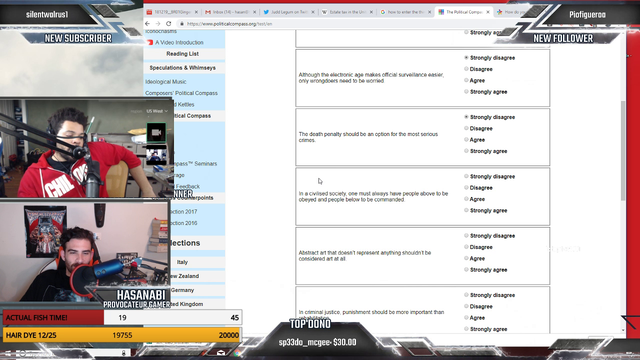Select Strongly agree for civilised society question
This screenshot has height=360, width=640.
tap(466, 211)
